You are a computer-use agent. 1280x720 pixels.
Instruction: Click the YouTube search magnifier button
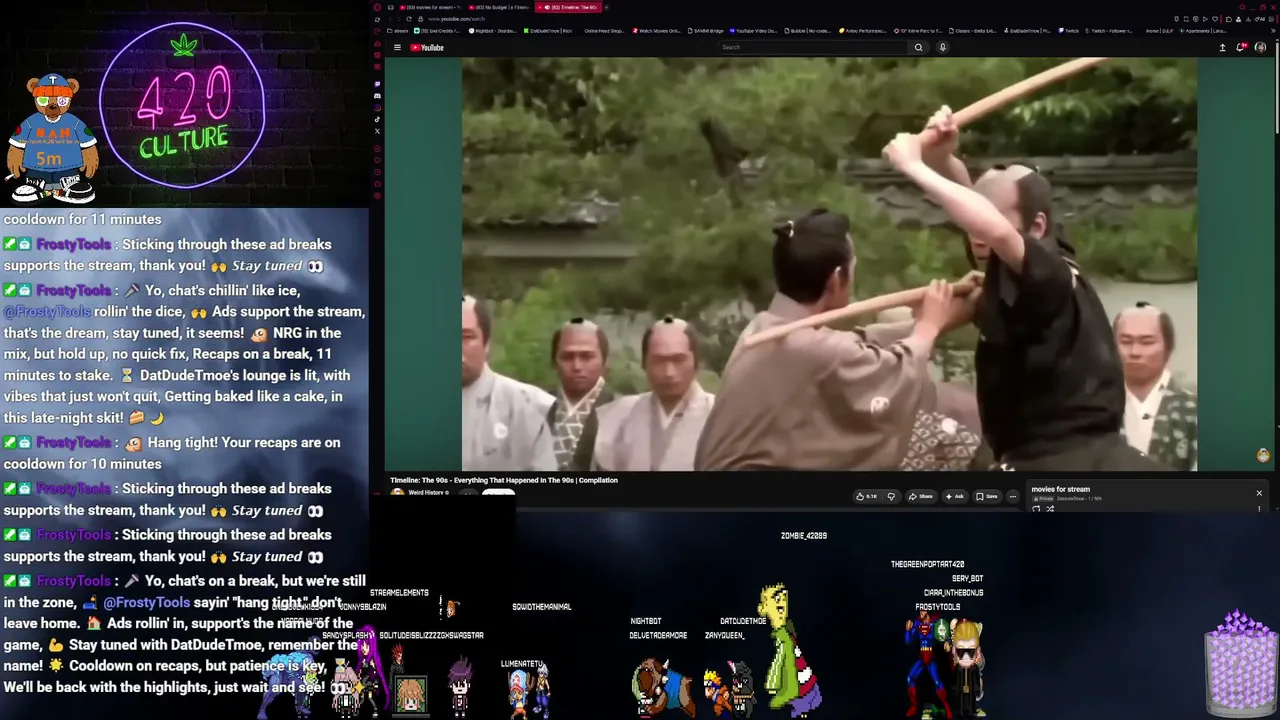click(x=918, y=47)
